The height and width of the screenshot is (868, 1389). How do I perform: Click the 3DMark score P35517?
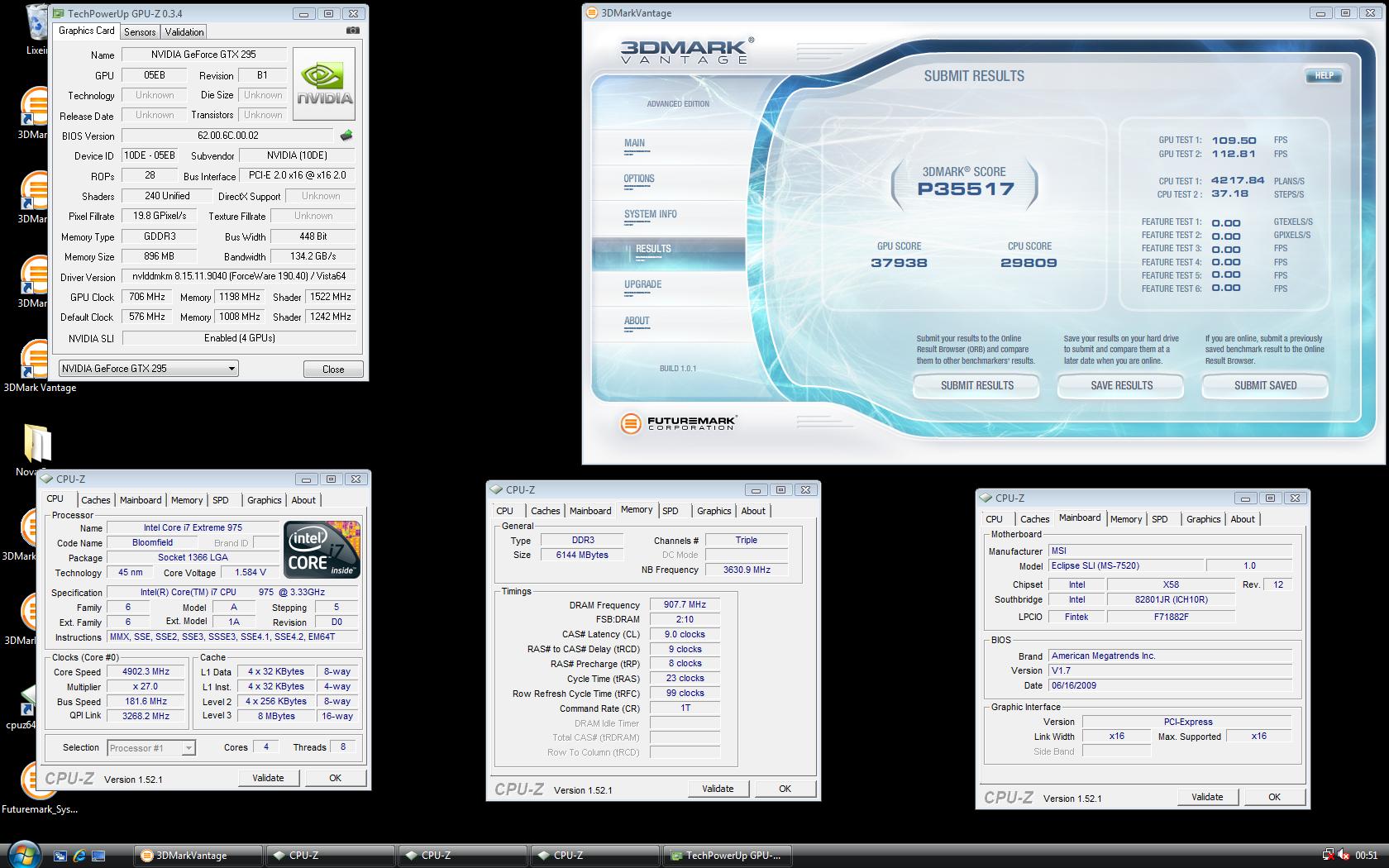pyautogui.click(x=965, y=189)
